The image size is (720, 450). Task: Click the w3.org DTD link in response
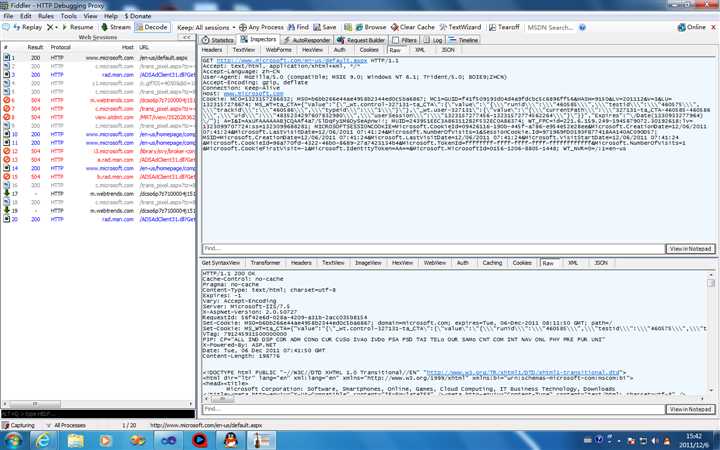coord(523,372)
